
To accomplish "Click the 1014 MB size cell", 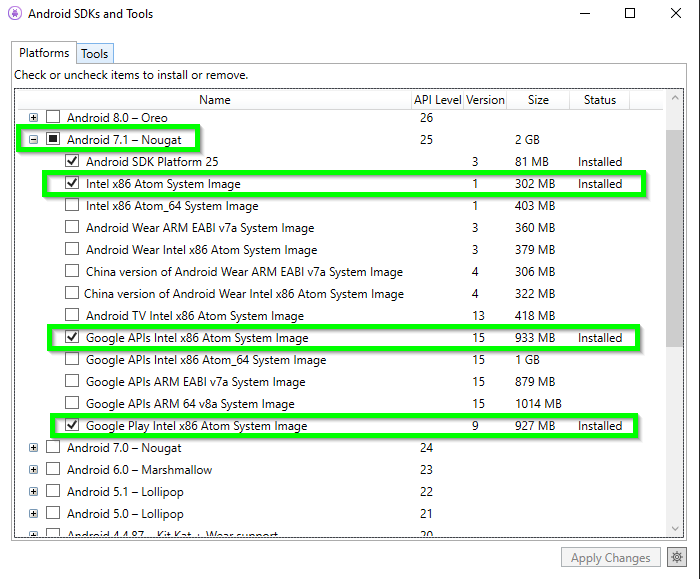I will click(538, 404).
